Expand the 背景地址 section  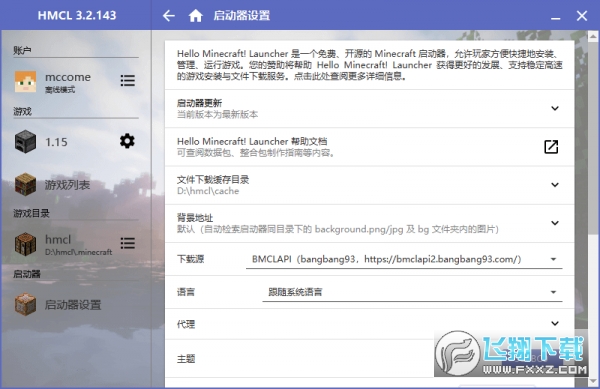[555, 223]
